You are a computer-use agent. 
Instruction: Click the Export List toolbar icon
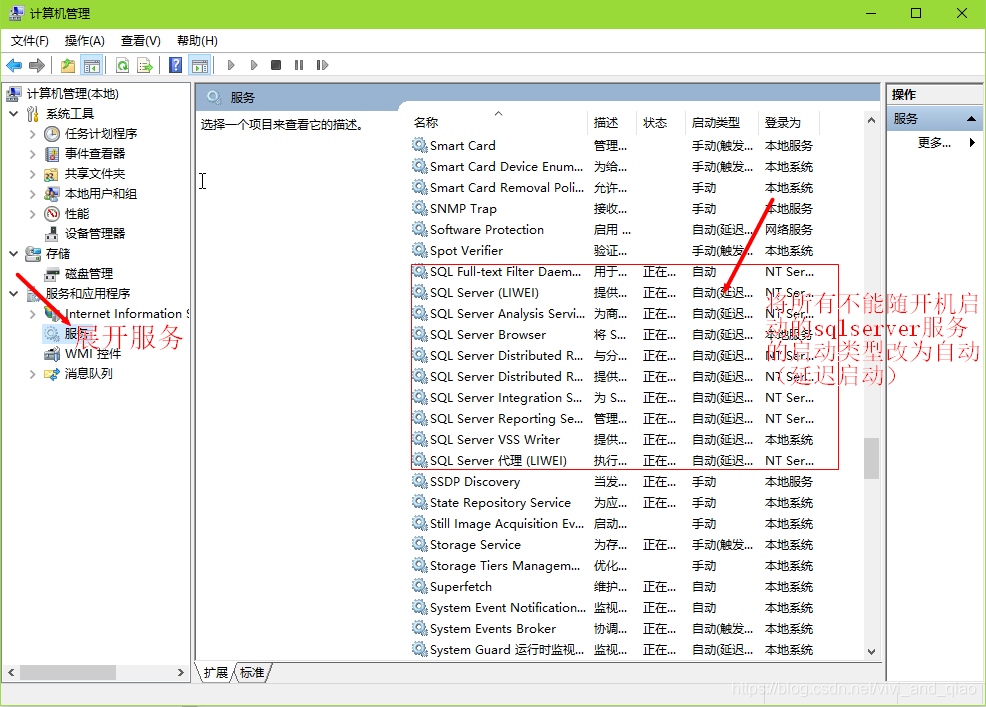(x=143, y=65)
